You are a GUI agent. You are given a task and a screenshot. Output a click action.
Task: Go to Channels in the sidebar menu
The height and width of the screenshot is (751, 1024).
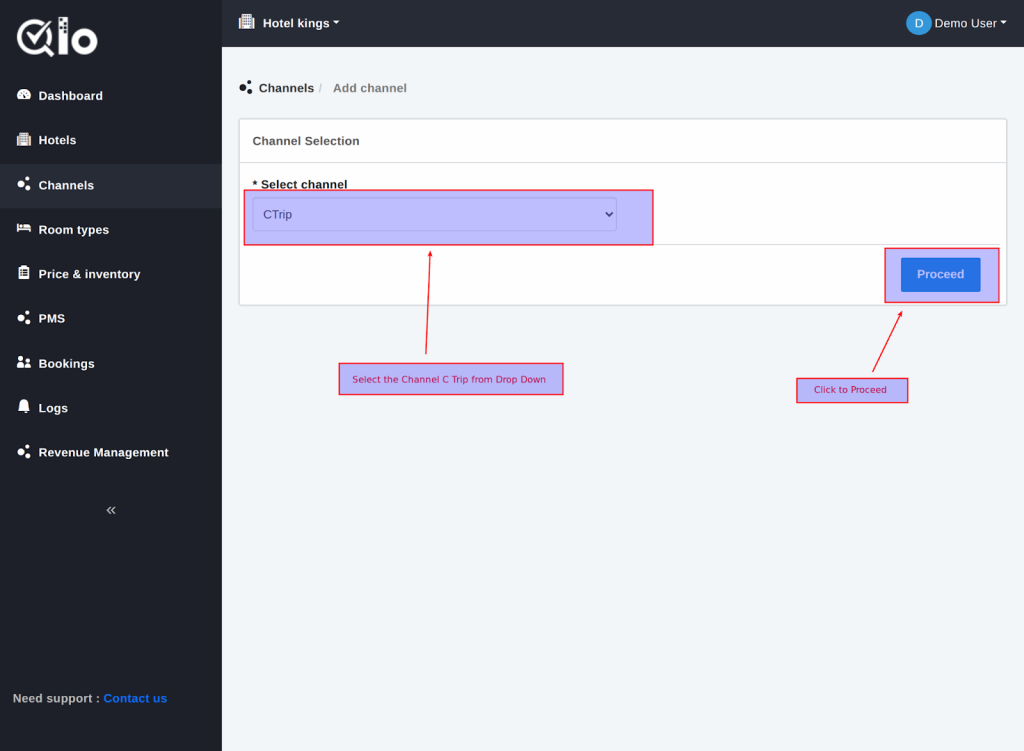[x=66, y=185]
